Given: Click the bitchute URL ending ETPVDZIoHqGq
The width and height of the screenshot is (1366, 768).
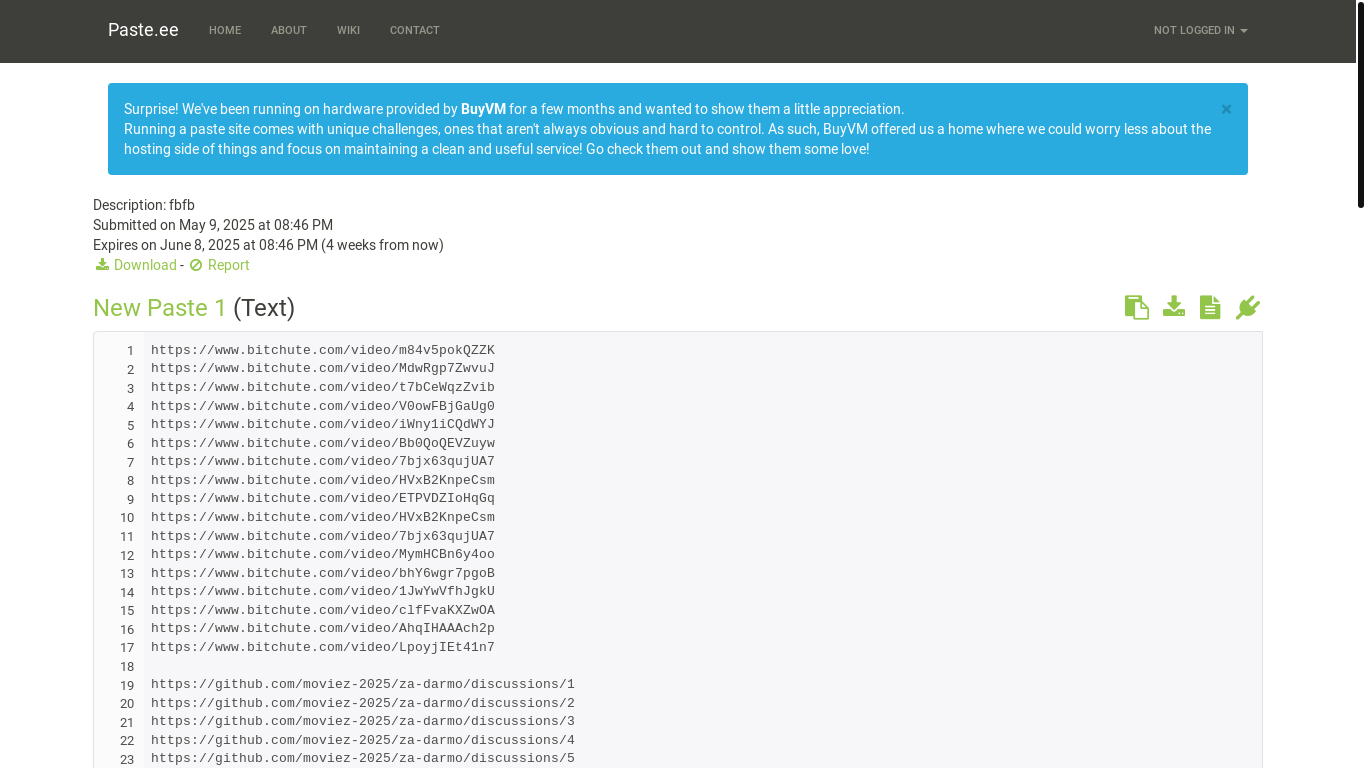Looking at the screenshot, I should (x=323, y=498).
